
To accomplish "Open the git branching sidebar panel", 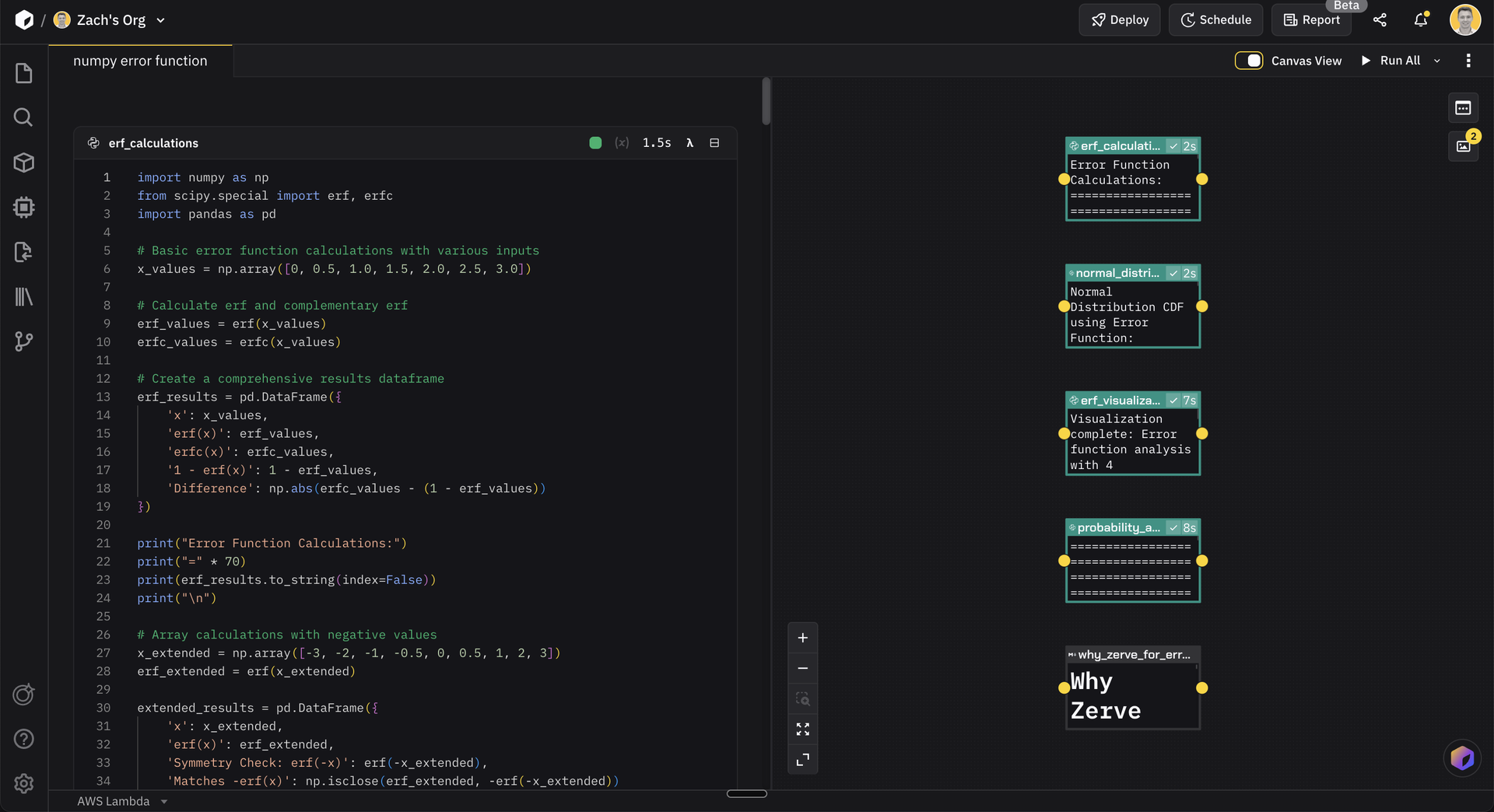I will coord(24,341).
